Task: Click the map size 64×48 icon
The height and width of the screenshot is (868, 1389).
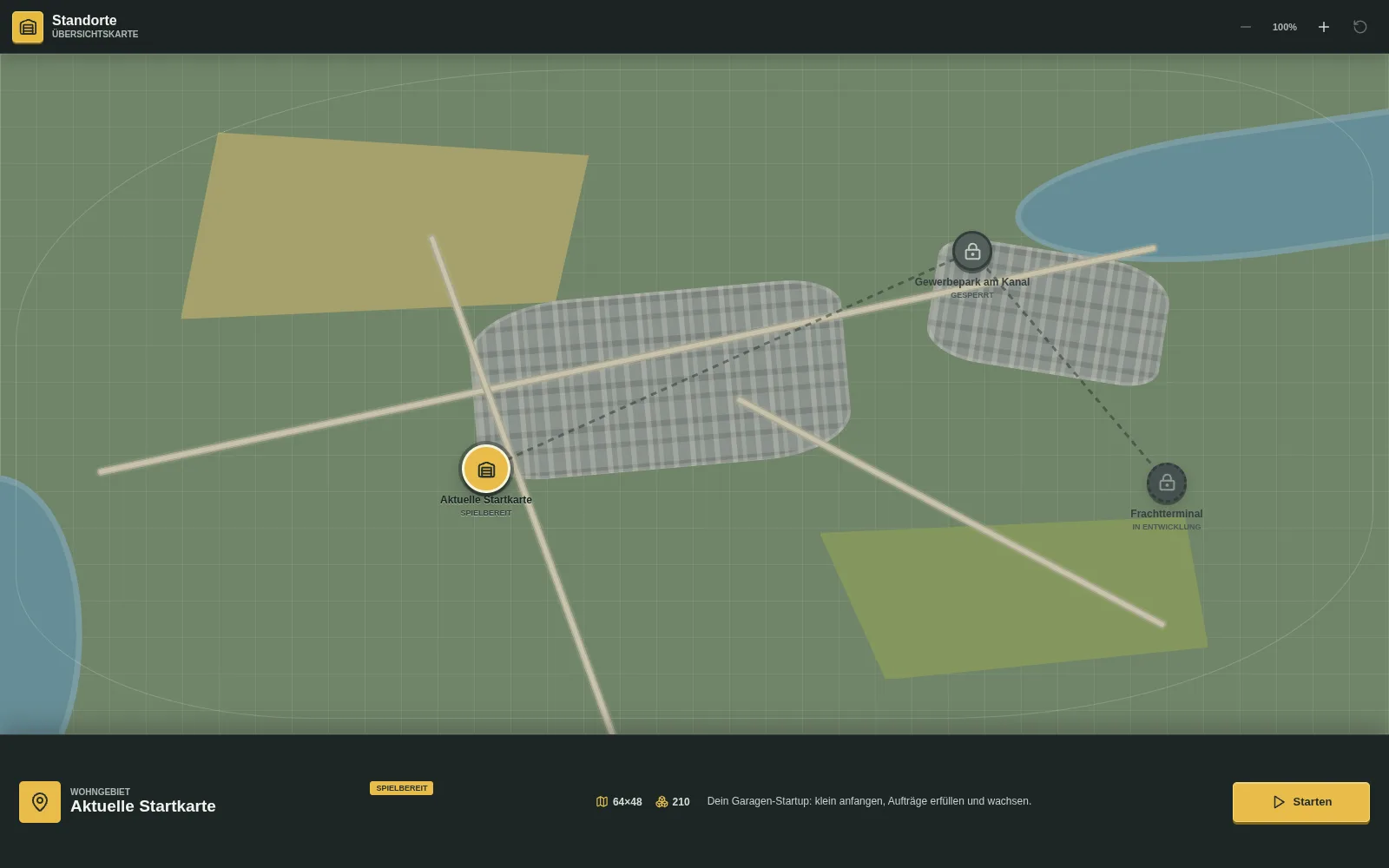Action: pos(602,802)
